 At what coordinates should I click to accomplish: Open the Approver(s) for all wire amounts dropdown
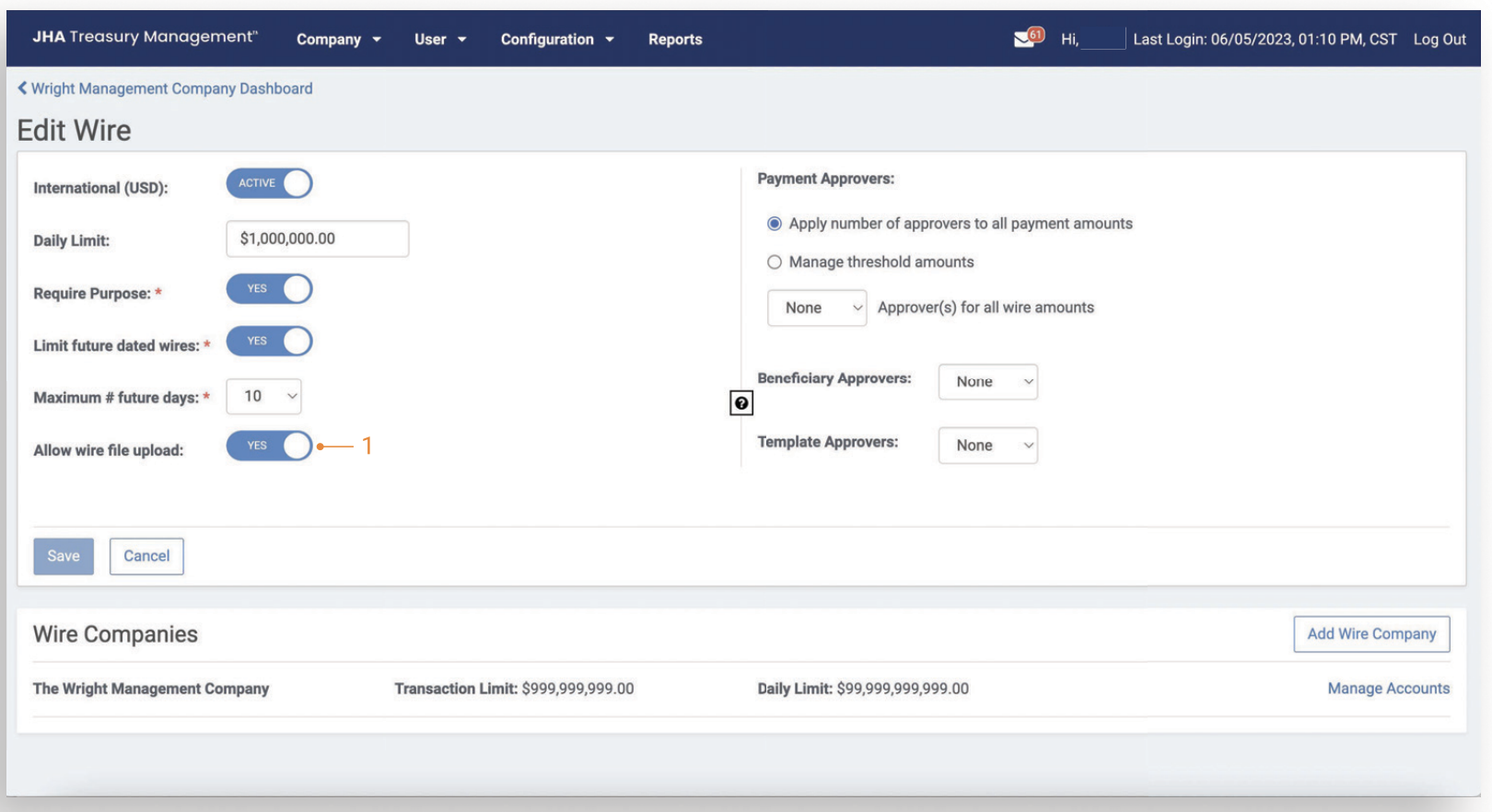[817, 308]
